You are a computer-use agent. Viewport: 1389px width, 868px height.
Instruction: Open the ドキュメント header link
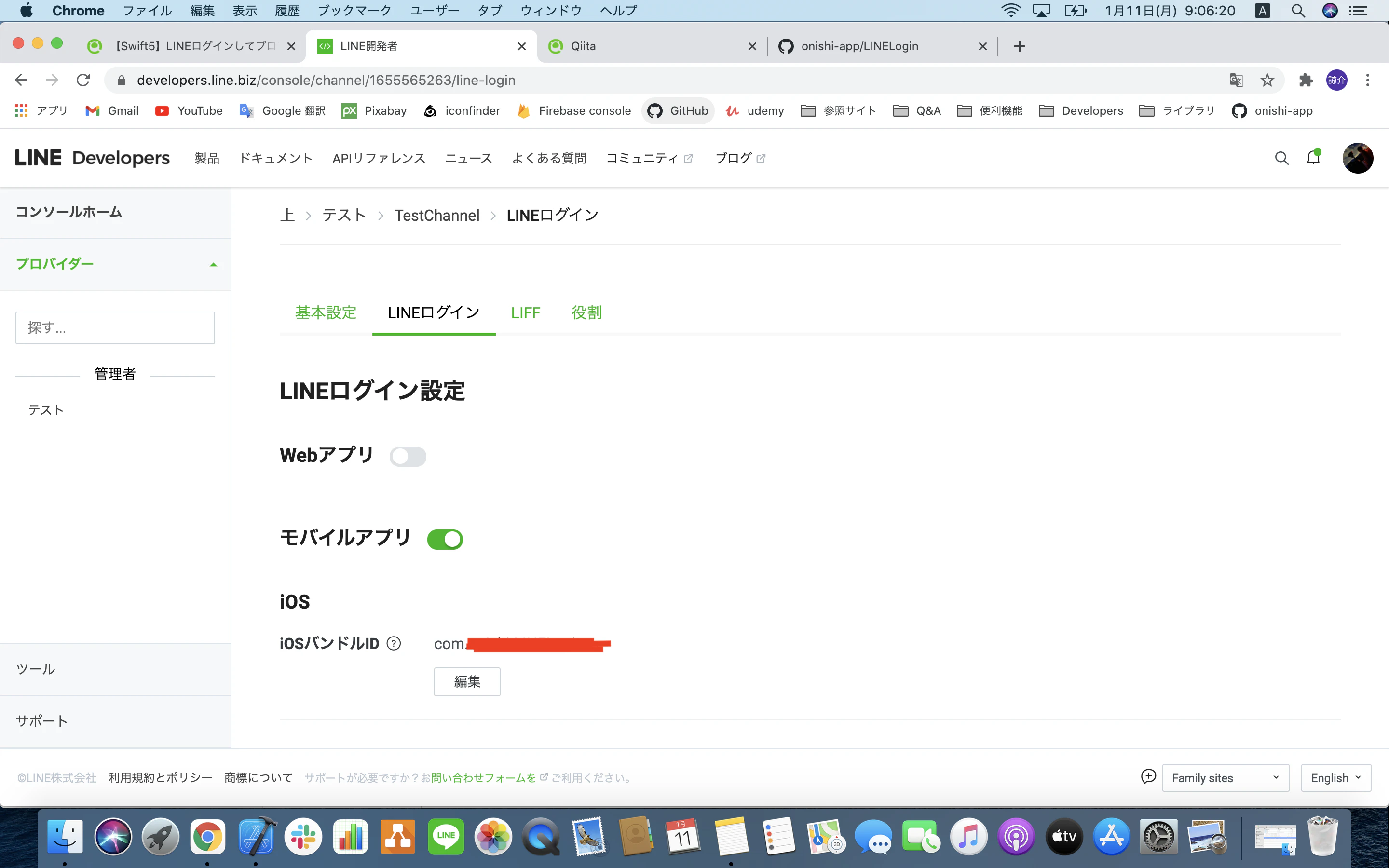pos(275,158)
